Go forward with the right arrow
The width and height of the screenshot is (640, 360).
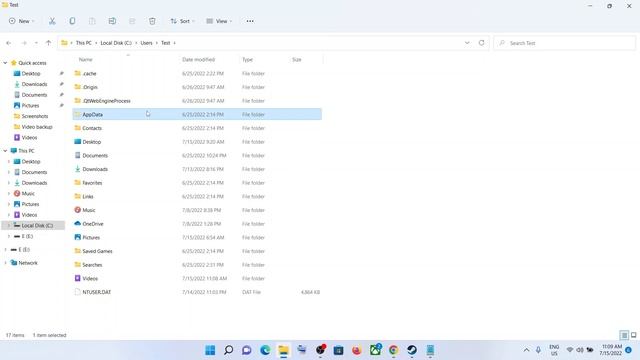[24, 43]
